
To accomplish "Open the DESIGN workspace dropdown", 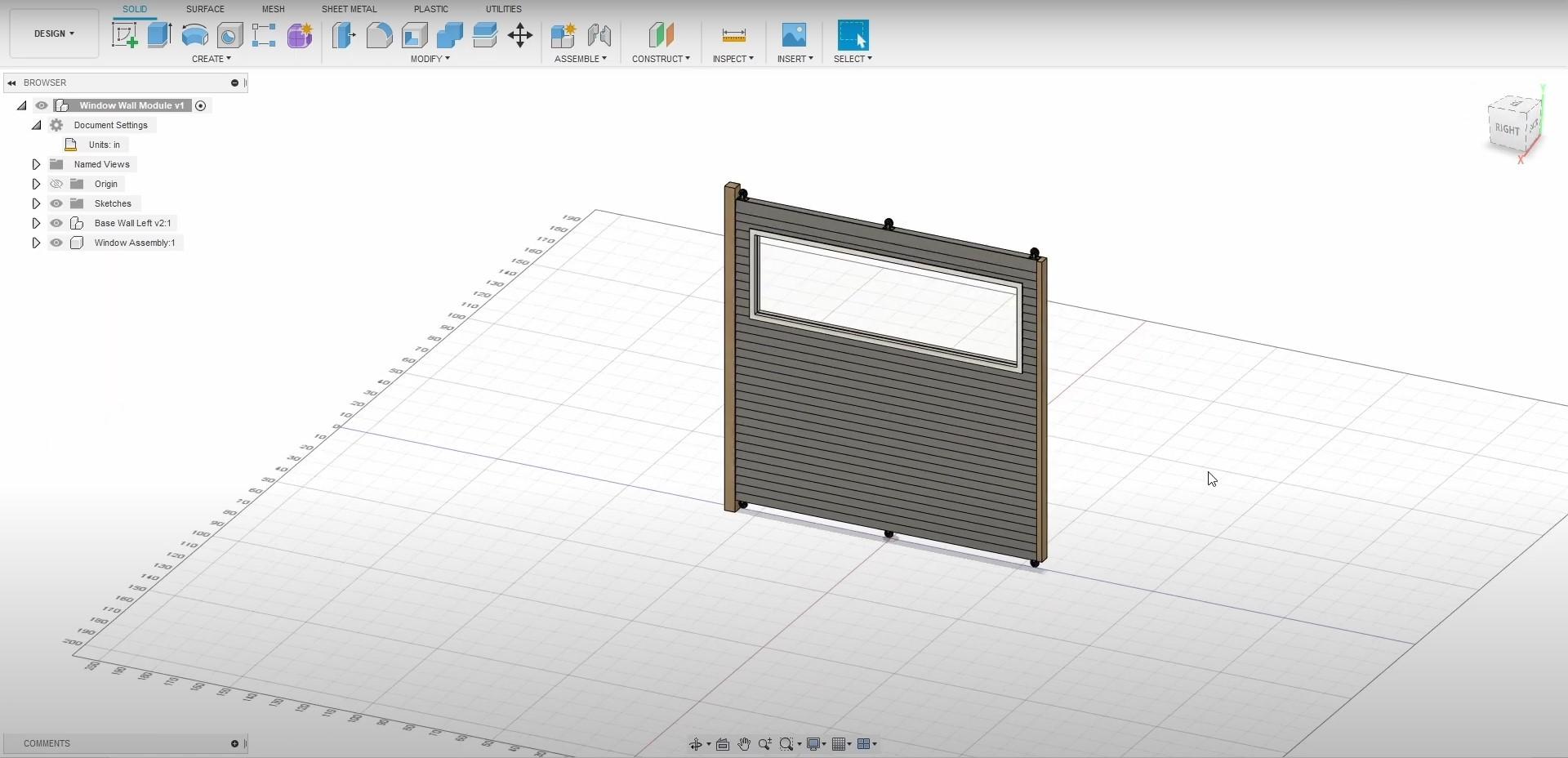I will coord(54,33).
